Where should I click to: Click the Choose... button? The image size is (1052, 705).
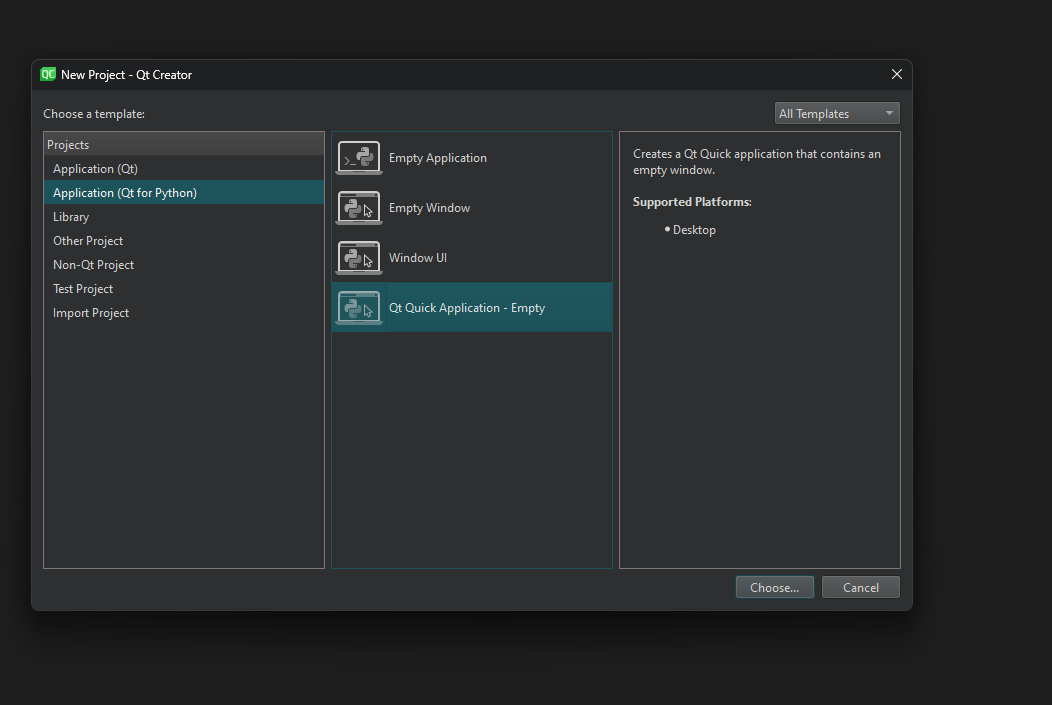click(x=775, y=588)
